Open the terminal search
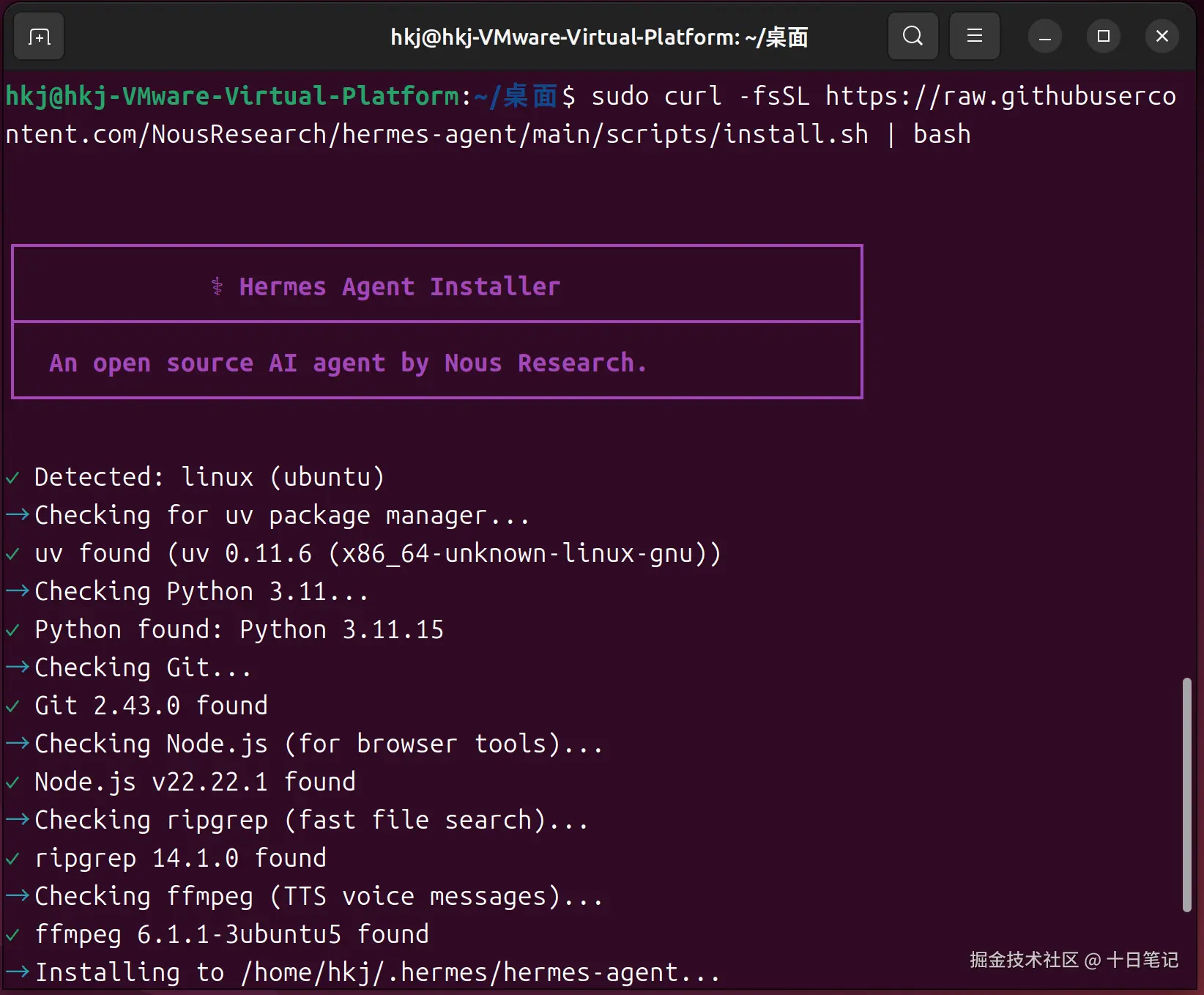The width and height of the screenshot is (1204, 995). (x=913, y=36)
